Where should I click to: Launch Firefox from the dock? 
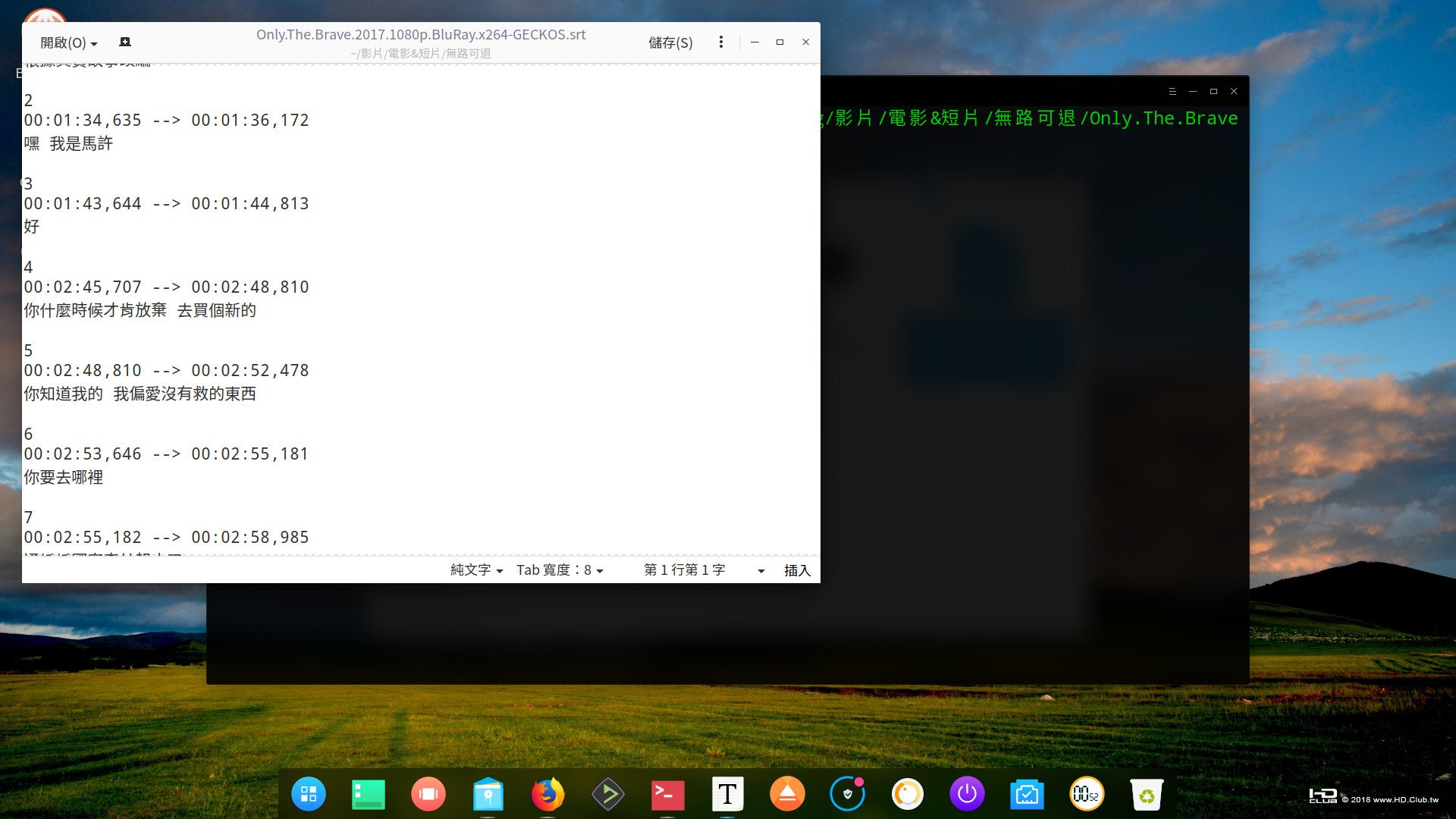point(548,794)
